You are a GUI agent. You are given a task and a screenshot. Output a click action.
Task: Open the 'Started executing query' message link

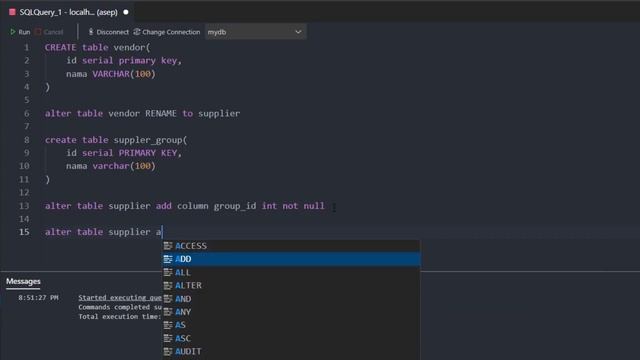tap(120, 298)
